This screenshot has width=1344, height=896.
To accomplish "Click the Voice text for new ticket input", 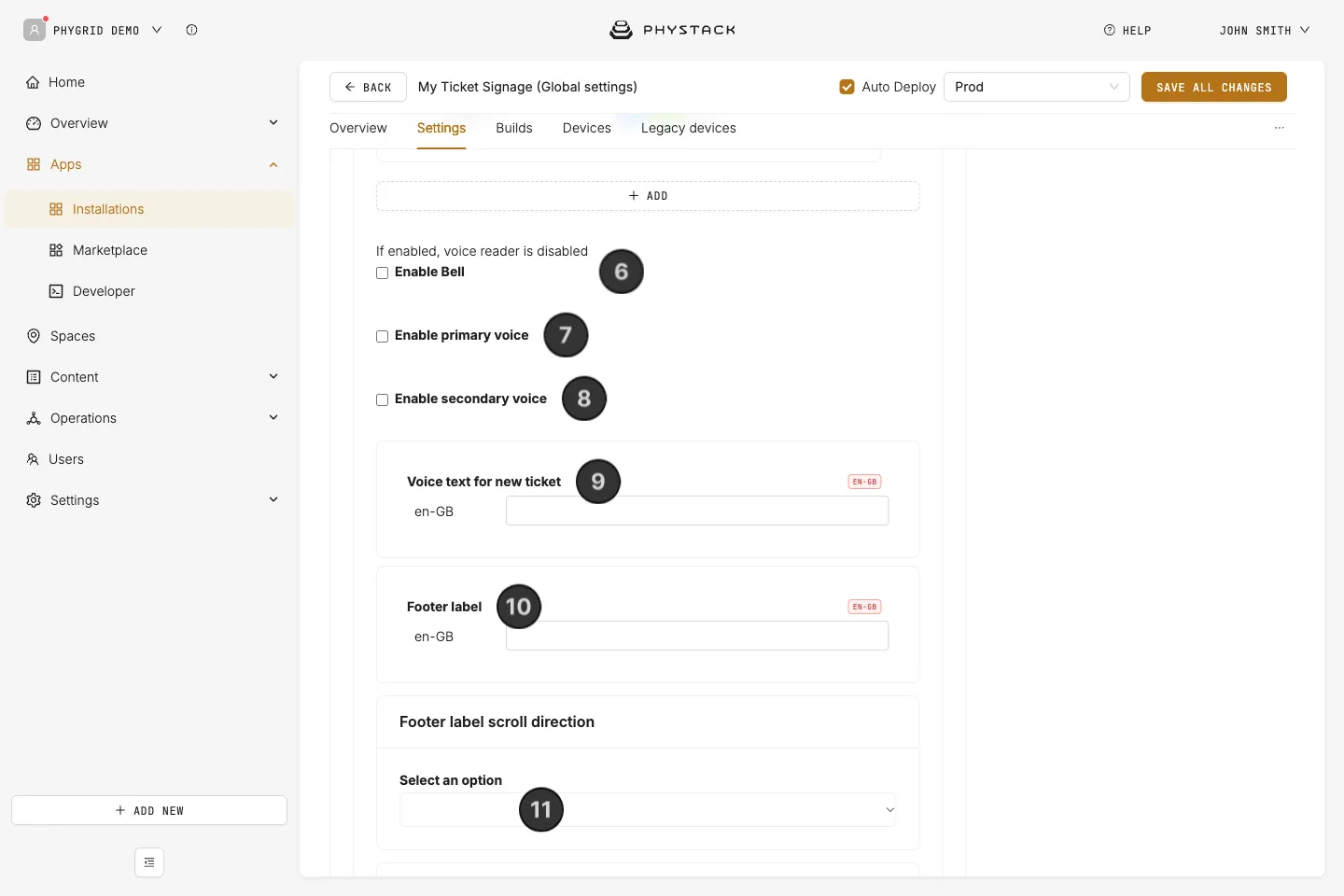I will (697, 511).
